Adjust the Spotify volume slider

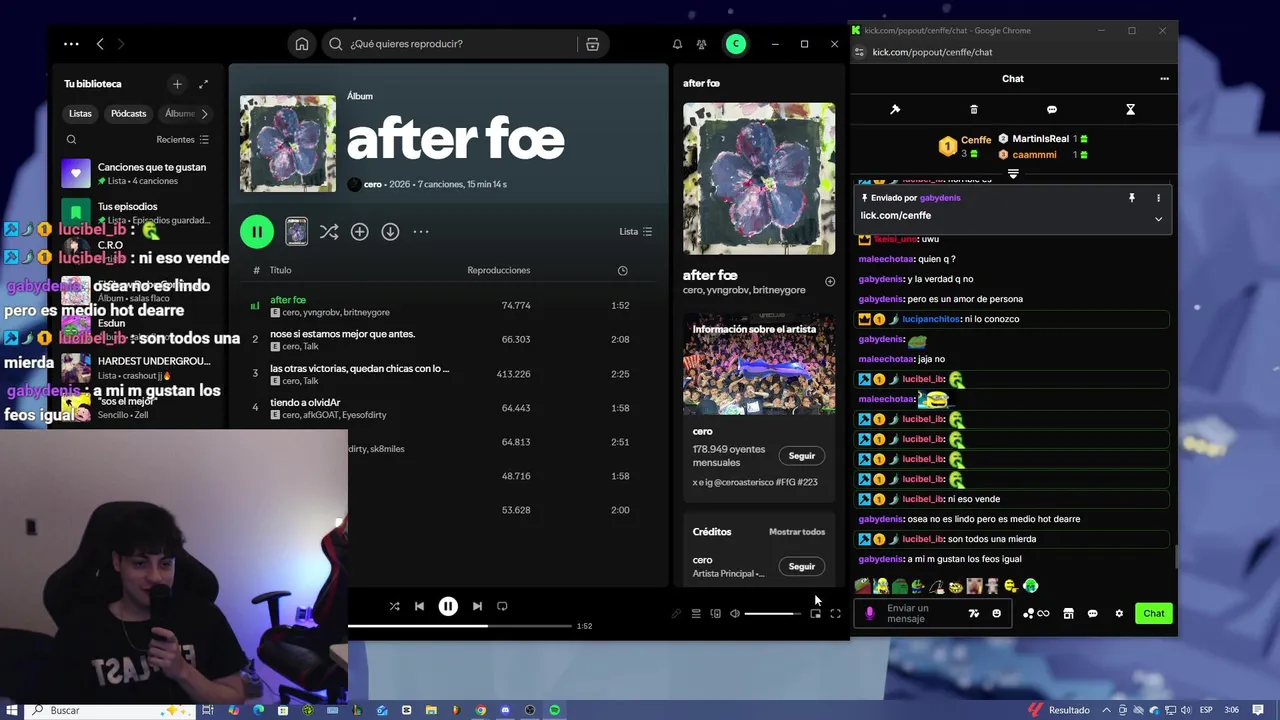[x=772, y=614]
